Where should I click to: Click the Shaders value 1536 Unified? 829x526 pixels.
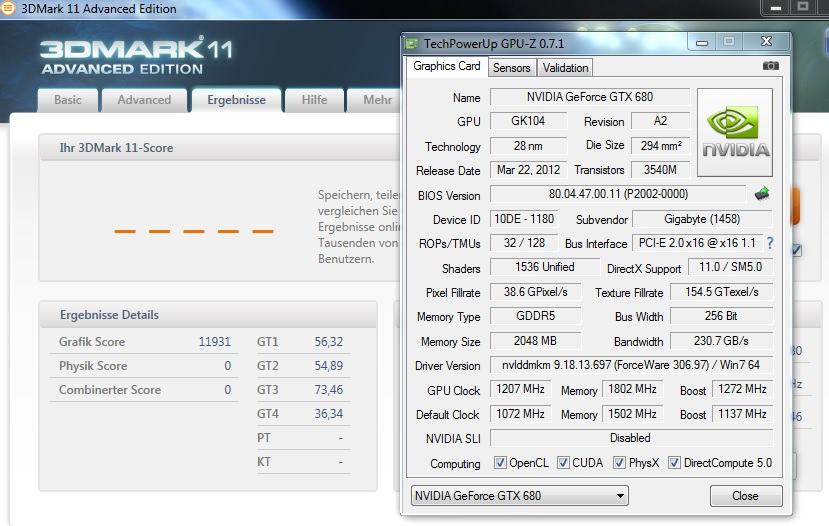(x=545, y=267)
